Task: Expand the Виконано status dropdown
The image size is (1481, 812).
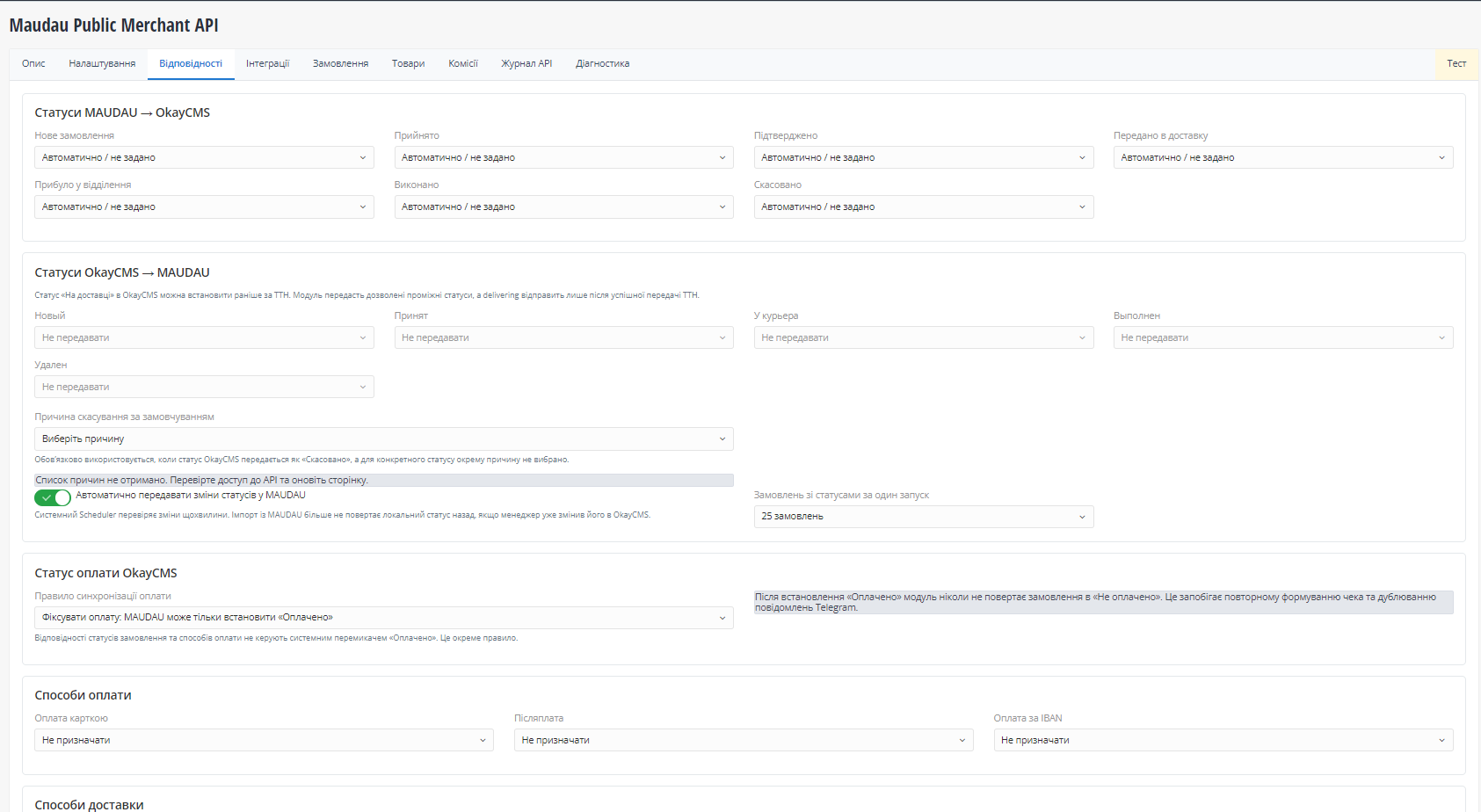Action: coord(564,207)
